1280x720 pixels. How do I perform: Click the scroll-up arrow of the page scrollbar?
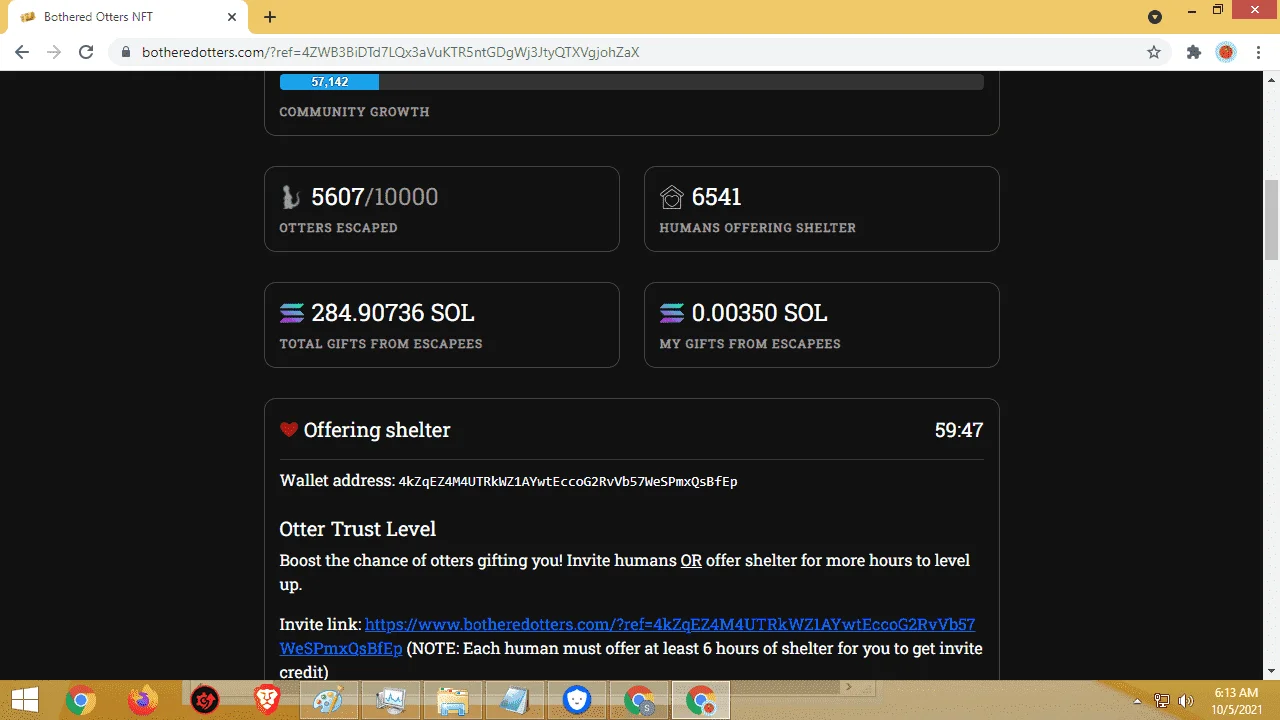[x=1272, y=79]
